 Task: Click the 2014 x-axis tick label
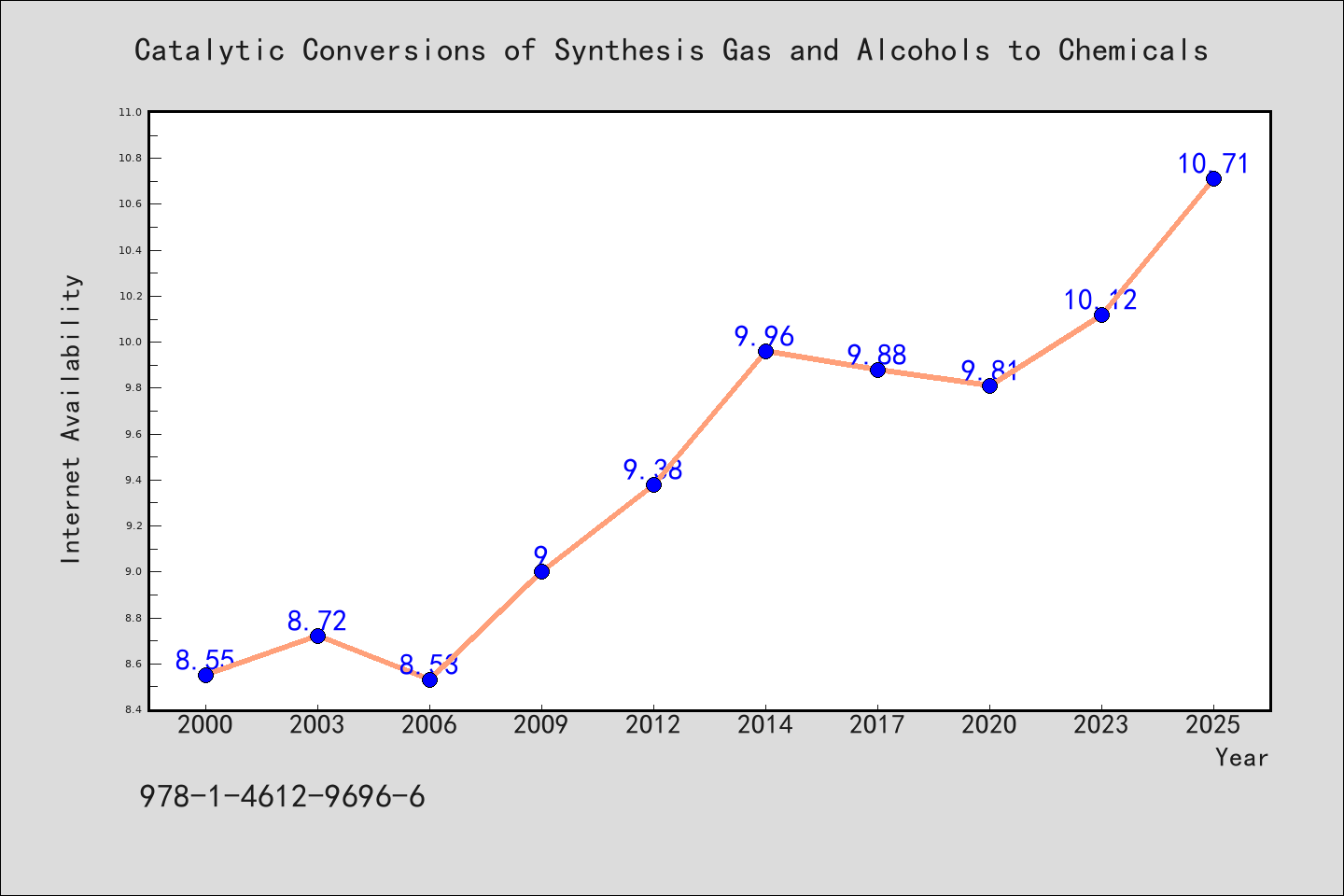pos(765,725)
